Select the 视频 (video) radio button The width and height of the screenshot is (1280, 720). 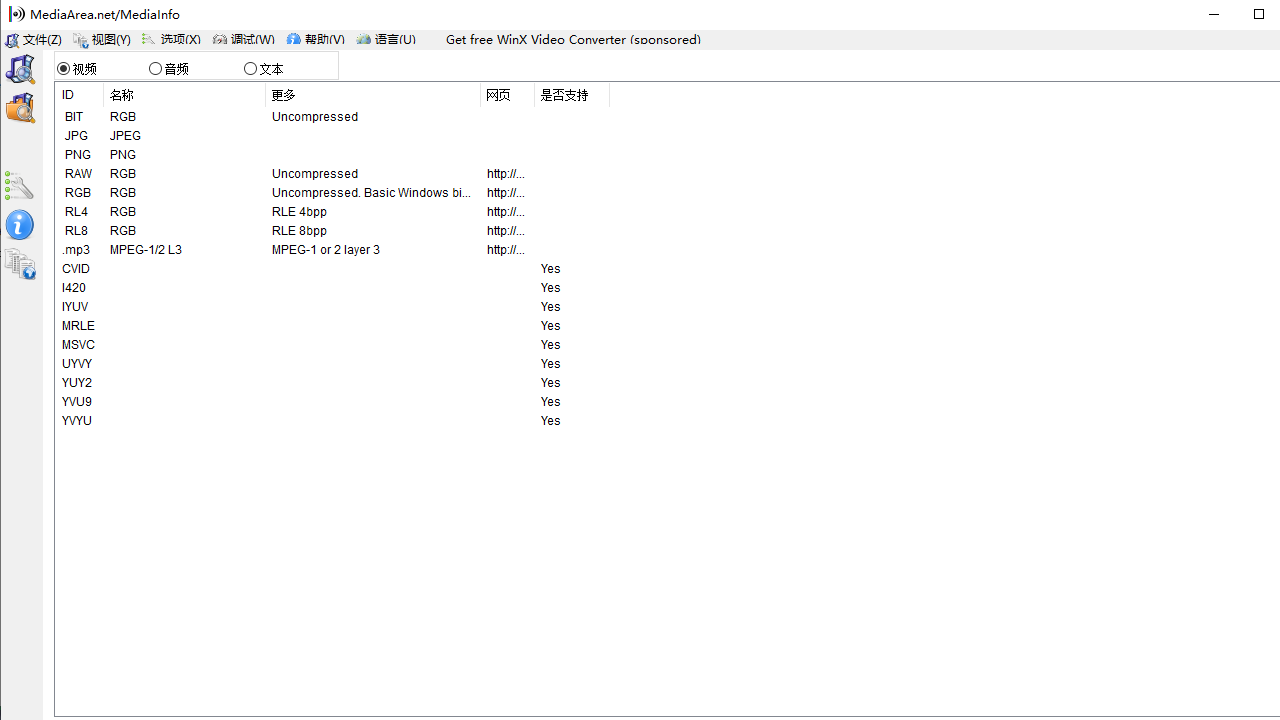64,69
